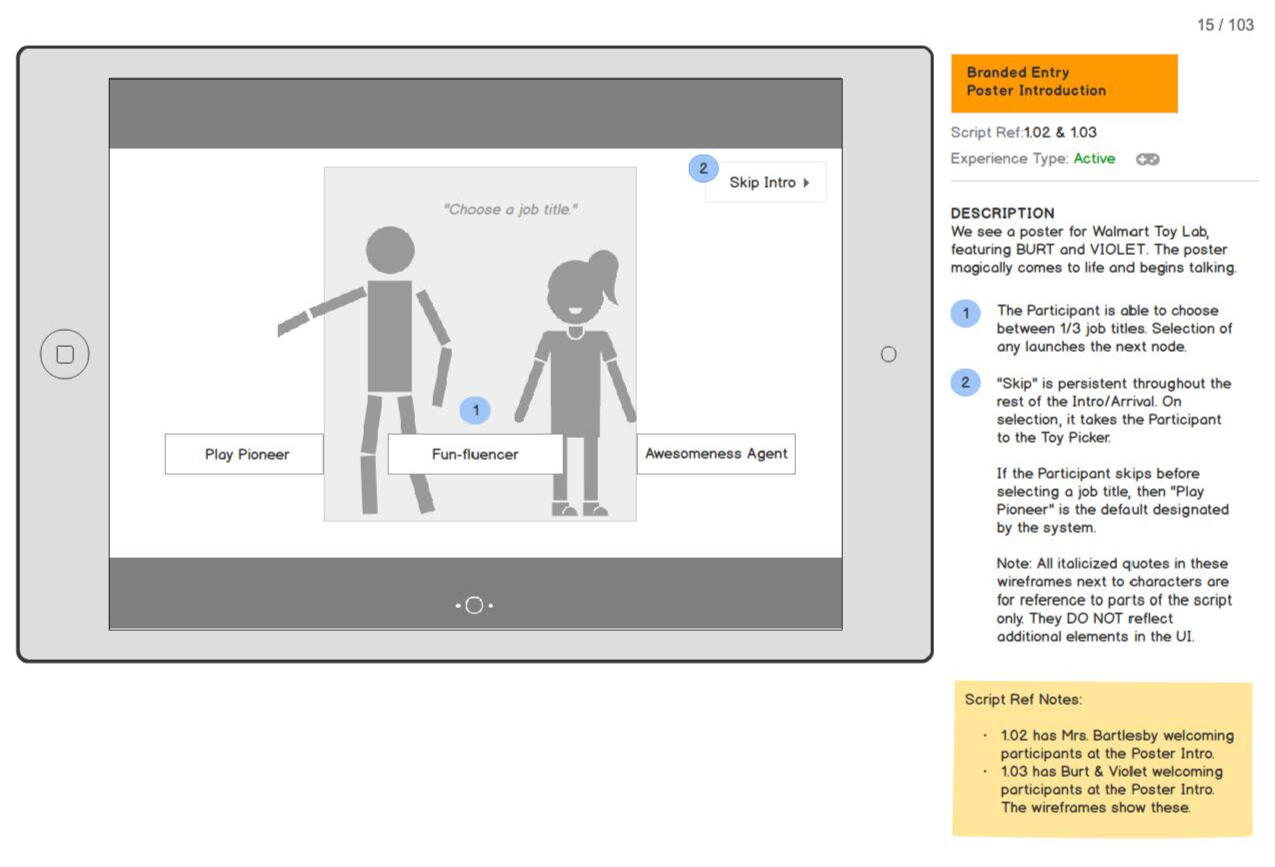
Task: Click the arrow on Skip Intro
Action: click(x=806, y=183)
